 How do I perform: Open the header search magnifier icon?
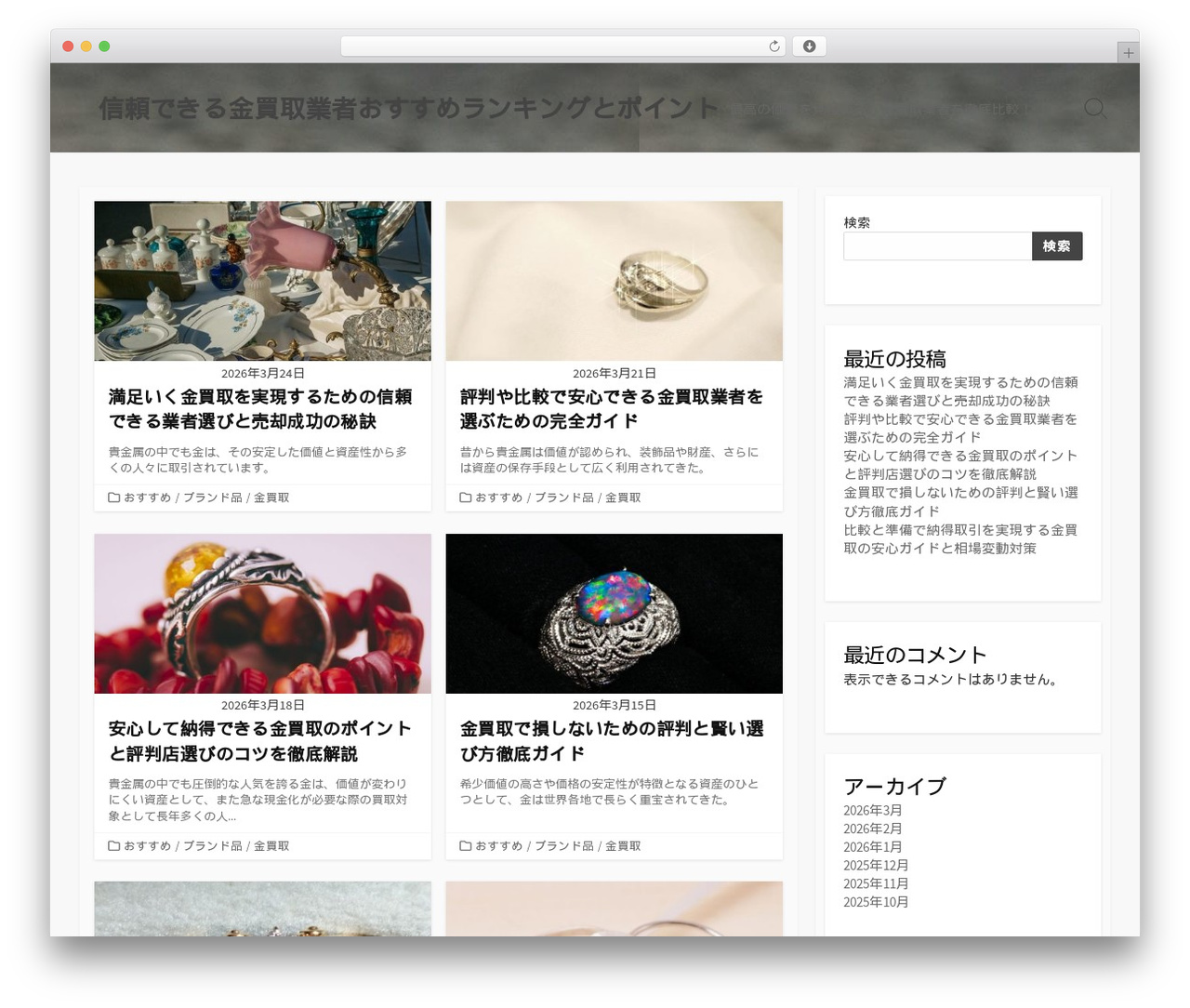click(1095, 109)
